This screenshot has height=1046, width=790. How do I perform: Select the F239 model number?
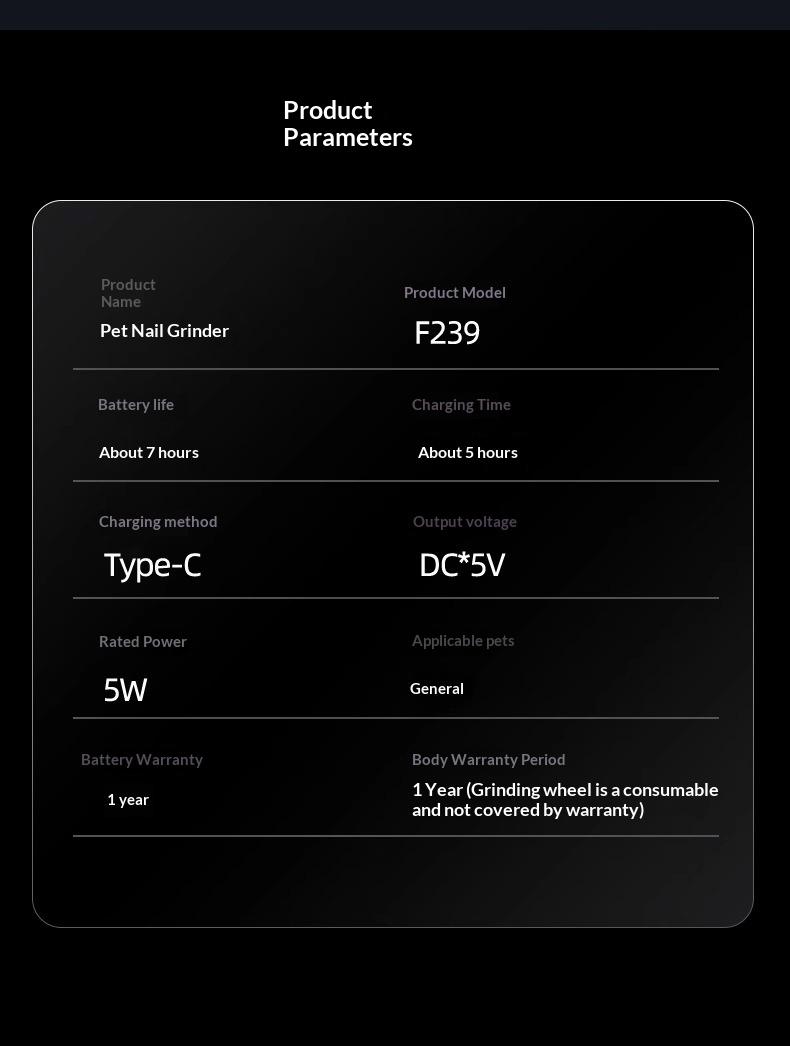tap(447, 333)
